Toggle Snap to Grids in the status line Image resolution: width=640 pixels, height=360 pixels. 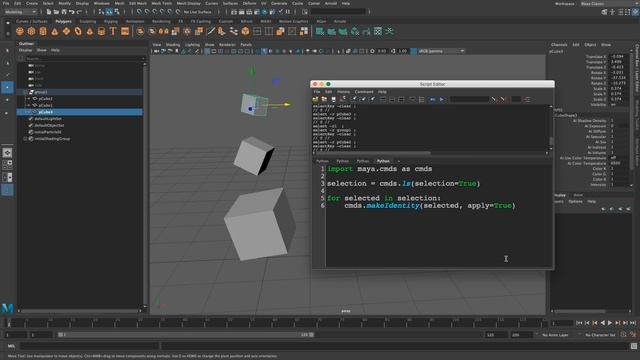tap(140, 12)
